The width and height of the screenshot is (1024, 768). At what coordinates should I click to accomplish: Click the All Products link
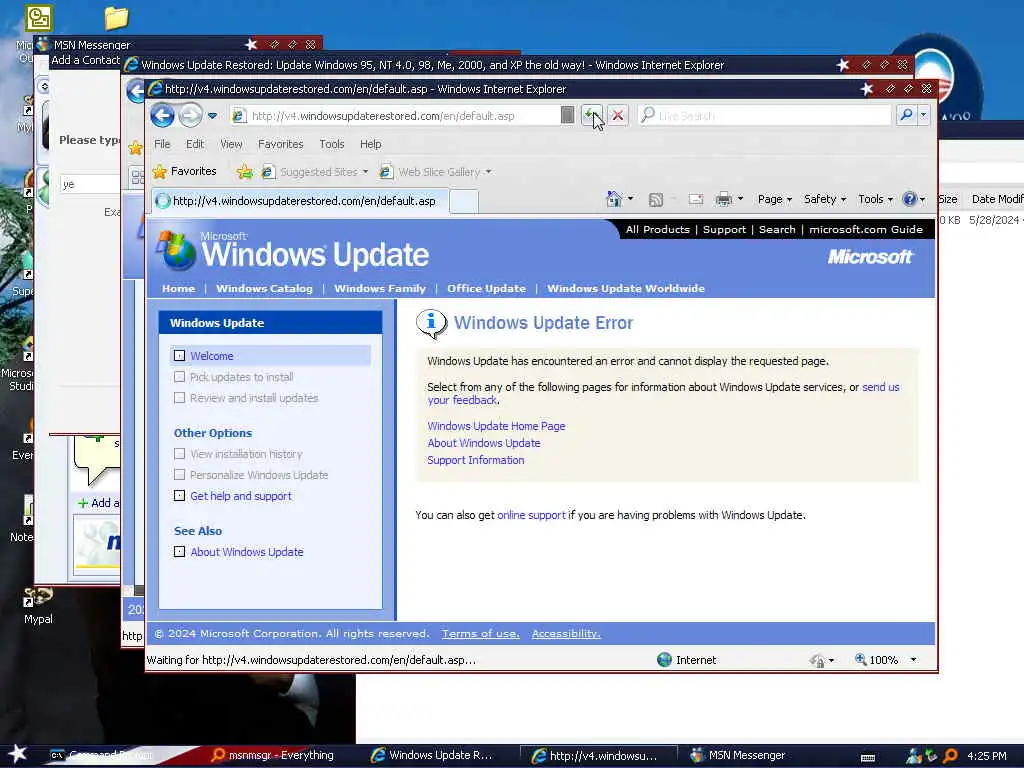click(658, 229)
